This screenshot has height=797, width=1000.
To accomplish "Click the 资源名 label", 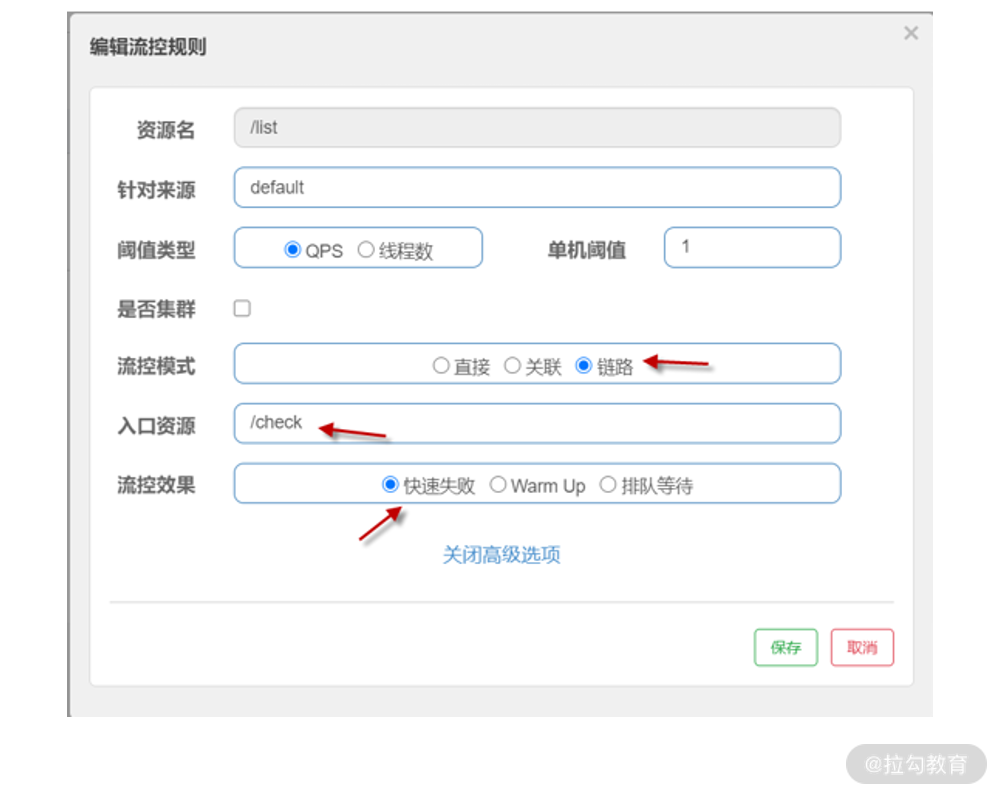I will 165,130.
